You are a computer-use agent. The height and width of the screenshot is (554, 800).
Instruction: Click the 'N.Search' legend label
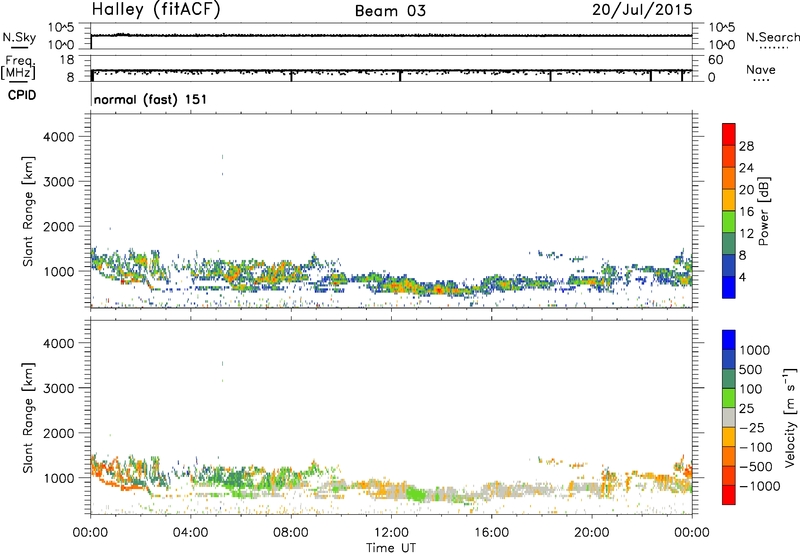click(773, 37)
